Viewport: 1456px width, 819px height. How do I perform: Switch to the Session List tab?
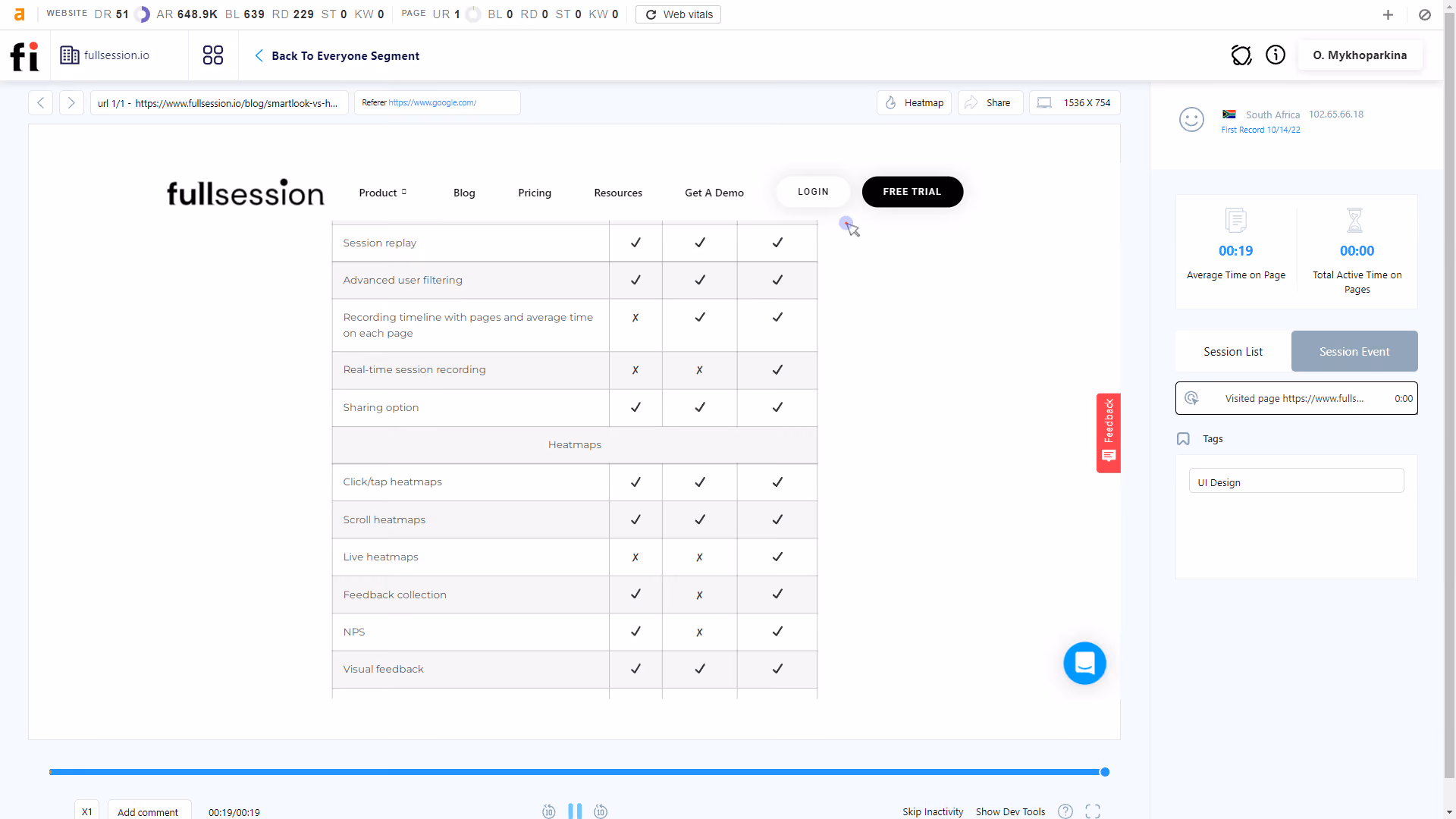(1233, 351)
